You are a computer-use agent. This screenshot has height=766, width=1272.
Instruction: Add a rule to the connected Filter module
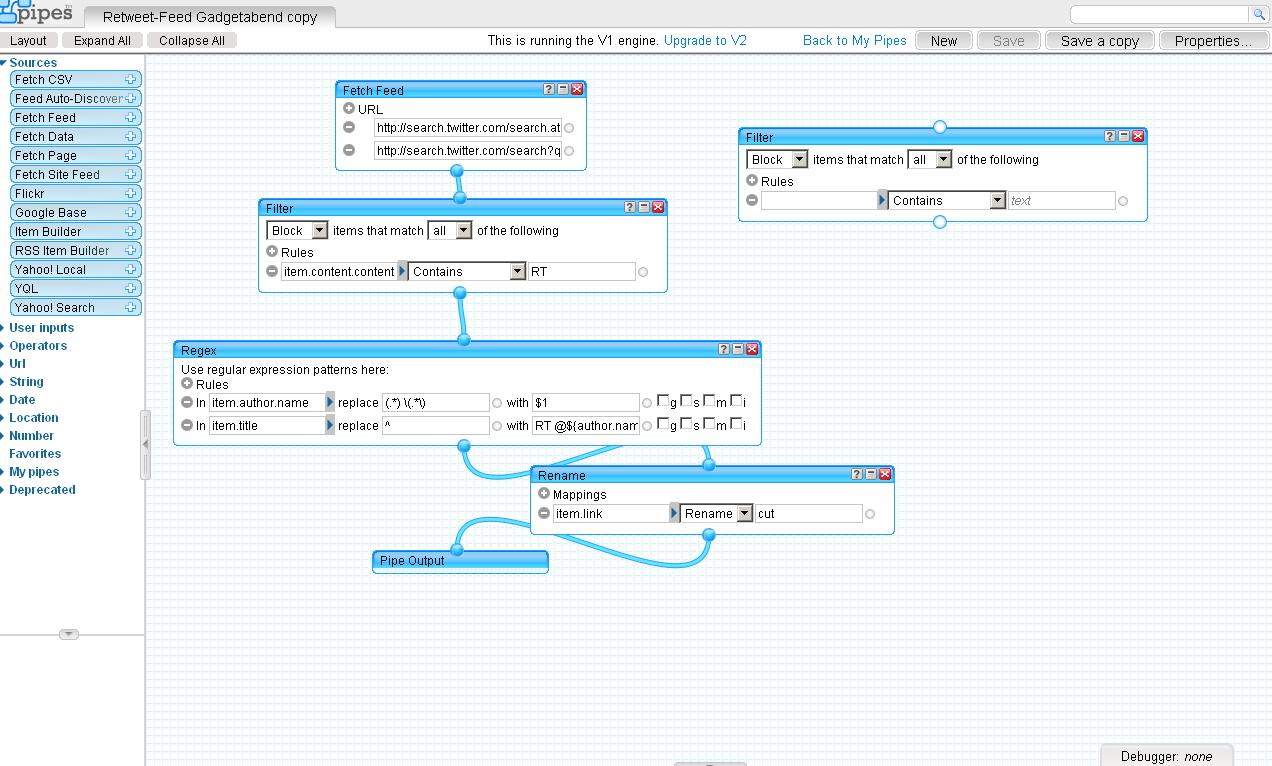(272, 251)
